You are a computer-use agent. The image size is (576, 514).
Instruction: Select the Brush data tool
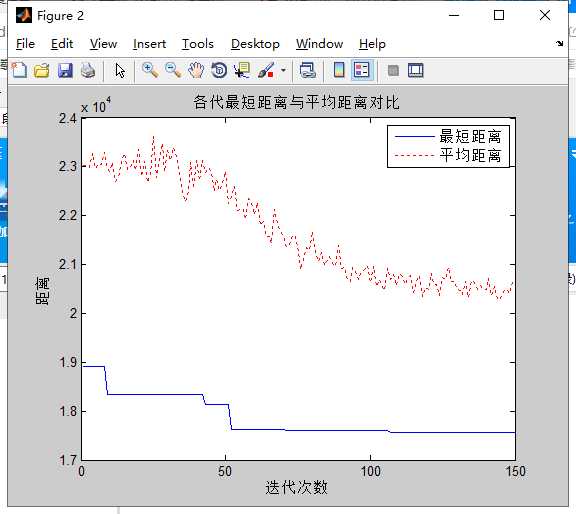[x=266, y=70]
